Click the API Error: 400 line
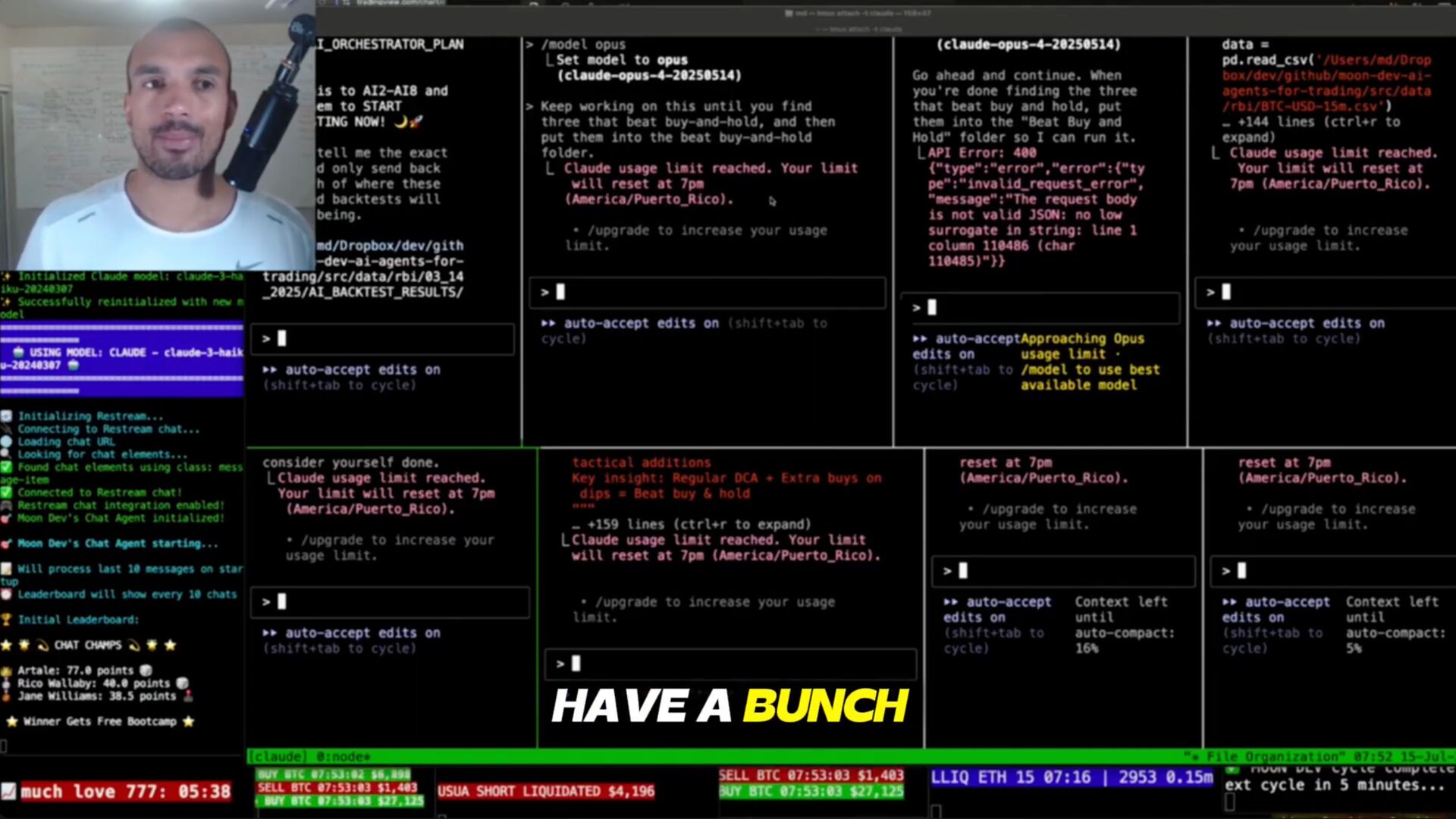The image size is (1456, 819). pyautogui.click(x=982, y=152)
